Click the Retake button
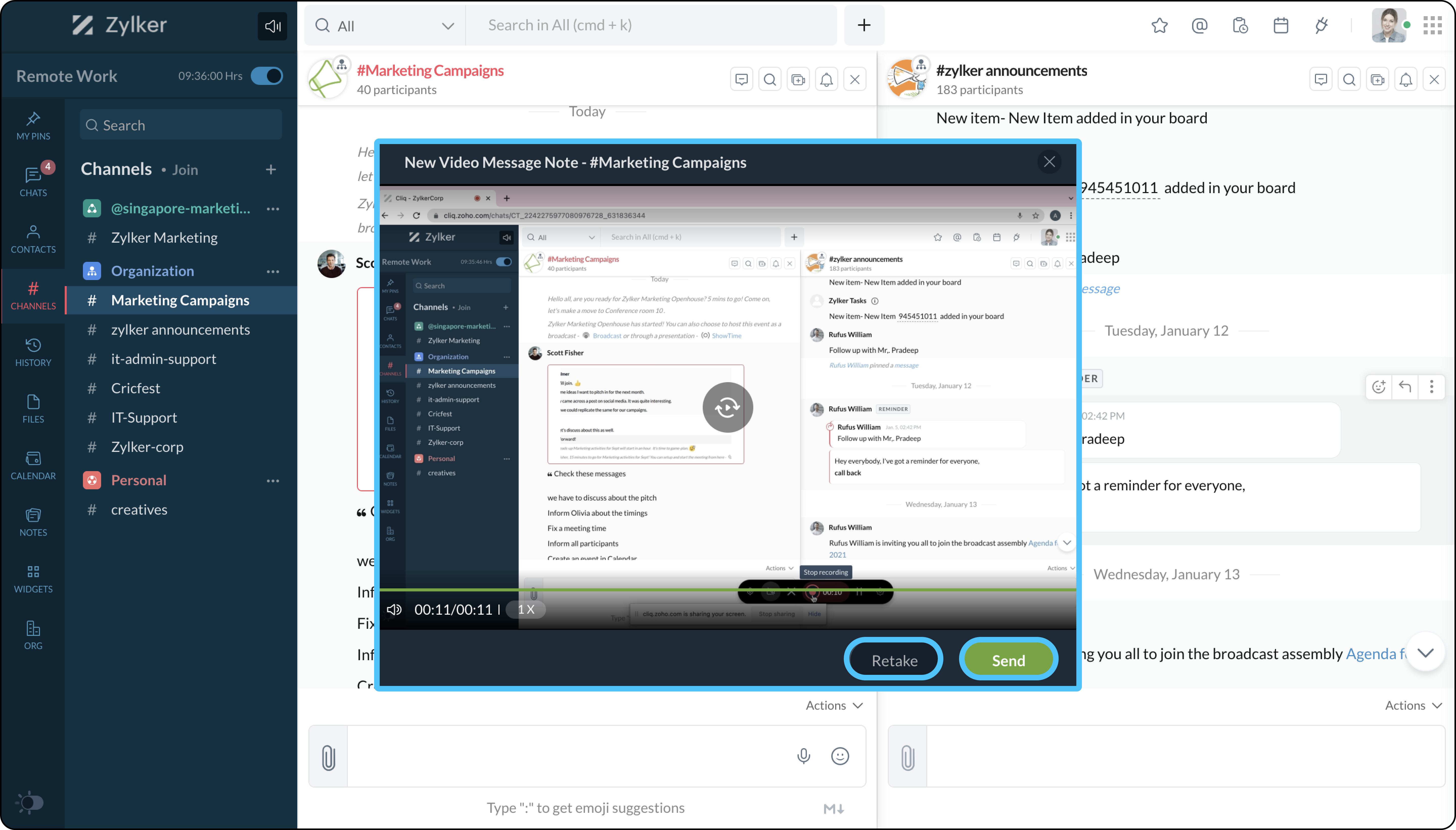 pyautogui.click(x=893, y=660)
